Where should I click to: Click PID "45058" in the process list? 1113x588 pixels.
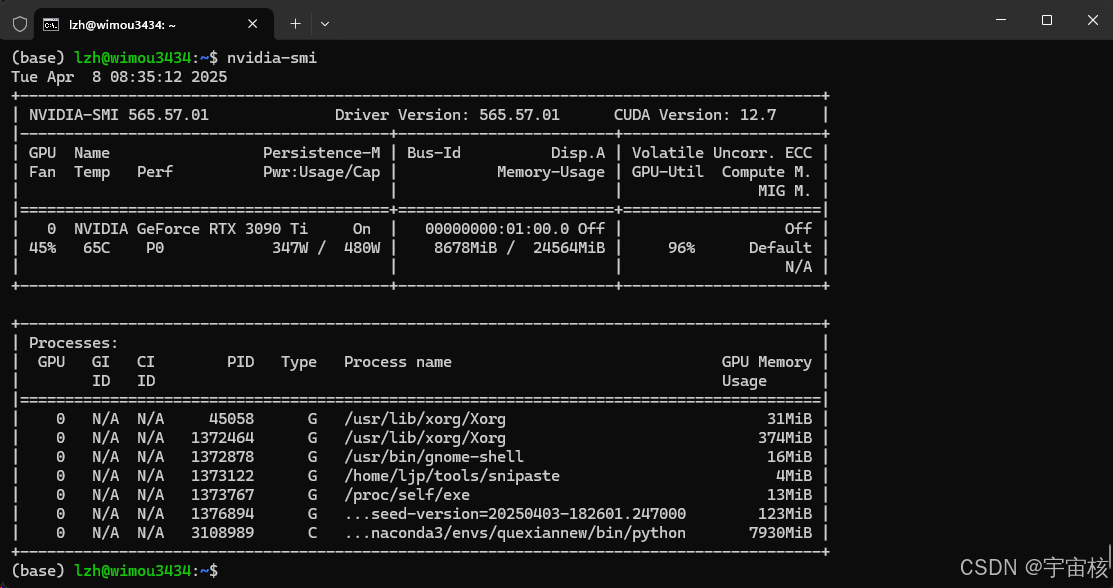point(231,419)
